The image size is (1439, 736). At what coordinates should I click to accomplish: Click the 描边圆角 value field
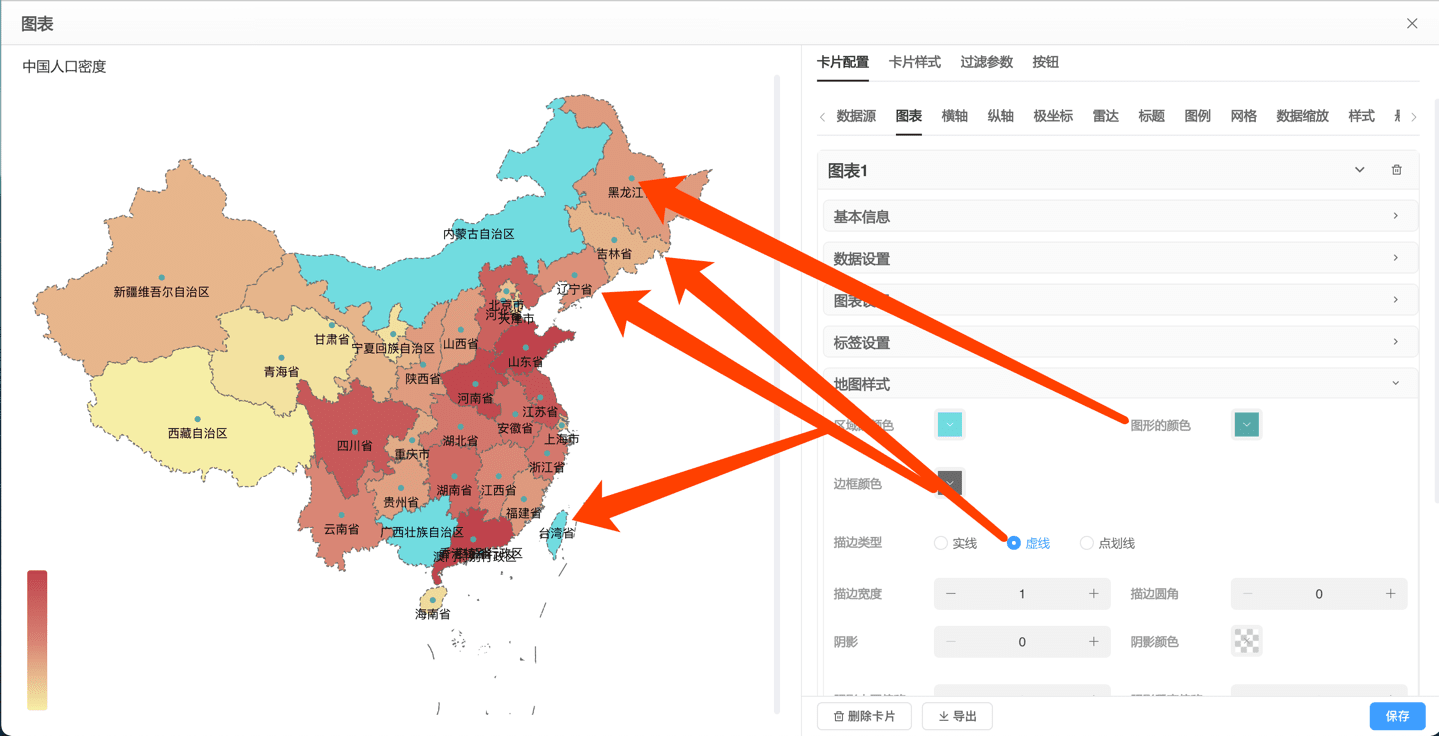[1319, 594]
